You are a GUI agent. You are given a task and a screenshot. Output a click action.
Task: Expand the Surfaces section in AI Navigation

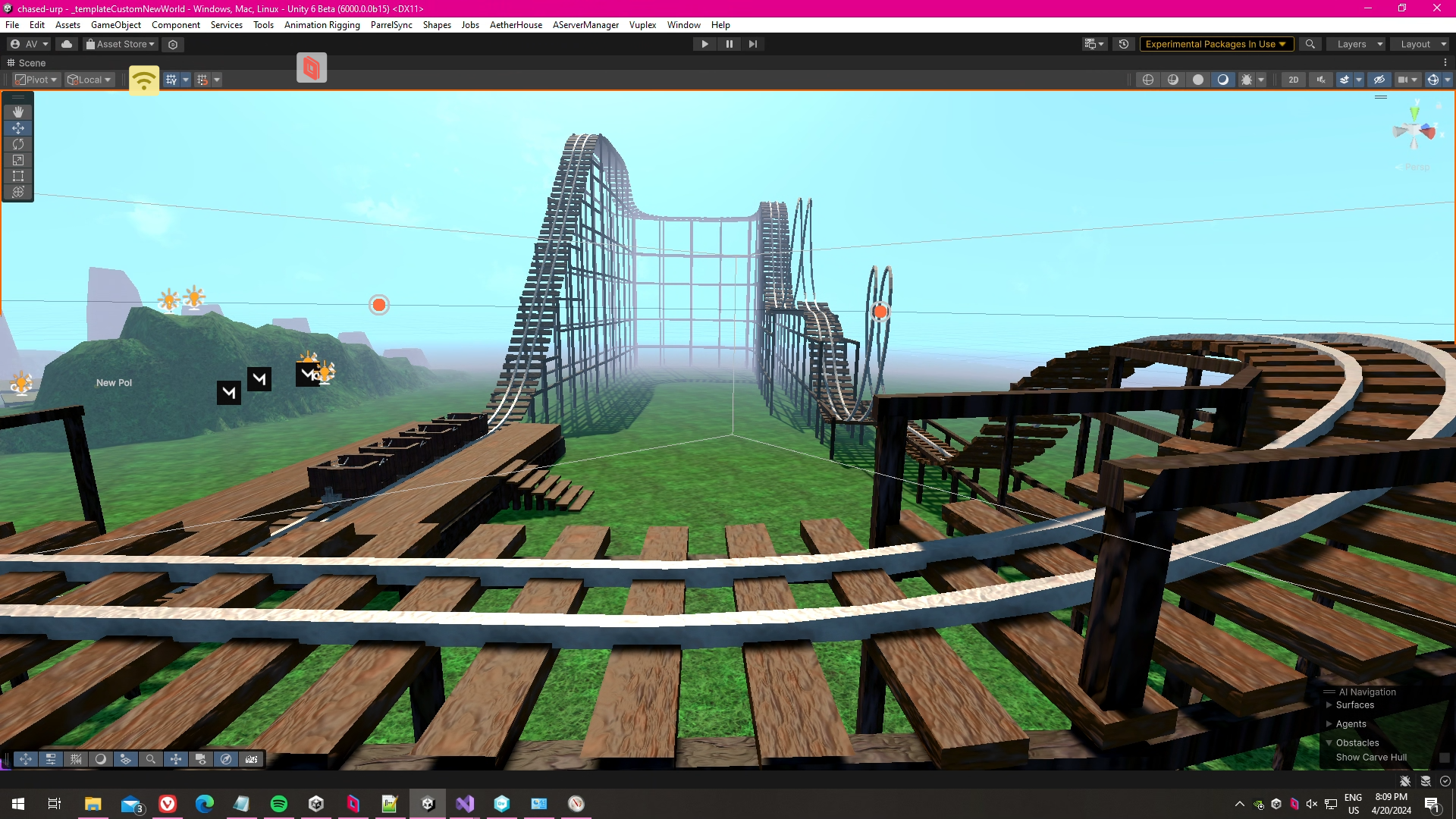coord(1329,705)
